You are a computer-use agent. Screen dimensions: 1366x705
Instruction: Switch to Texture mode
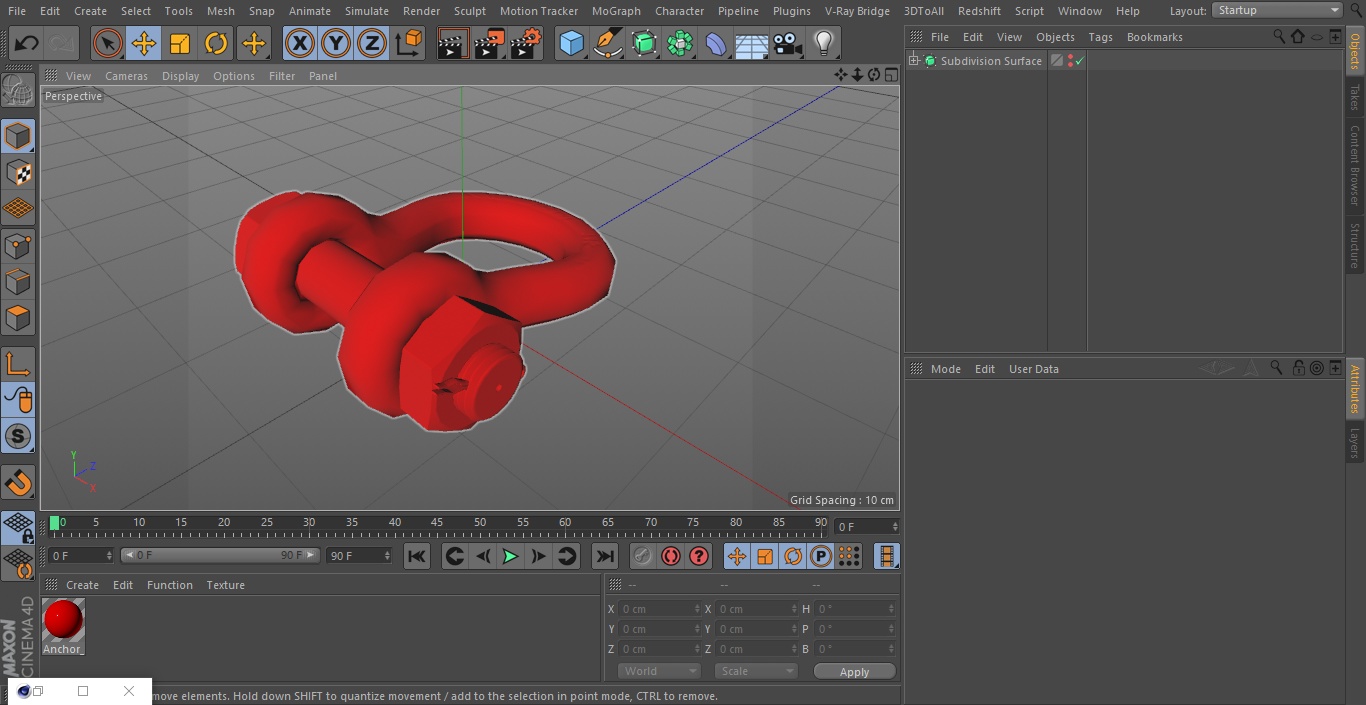(18, 172)
